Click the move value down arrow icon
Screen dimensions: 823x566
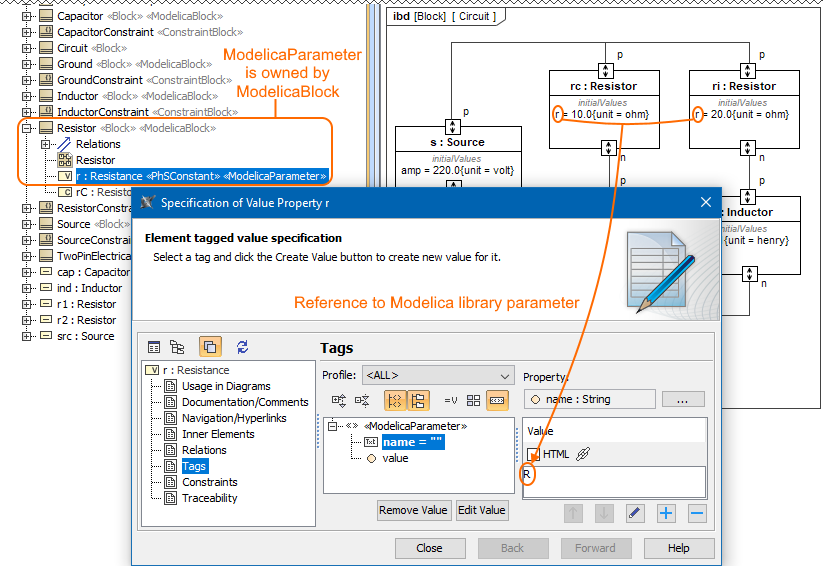(x=604, y=513)
